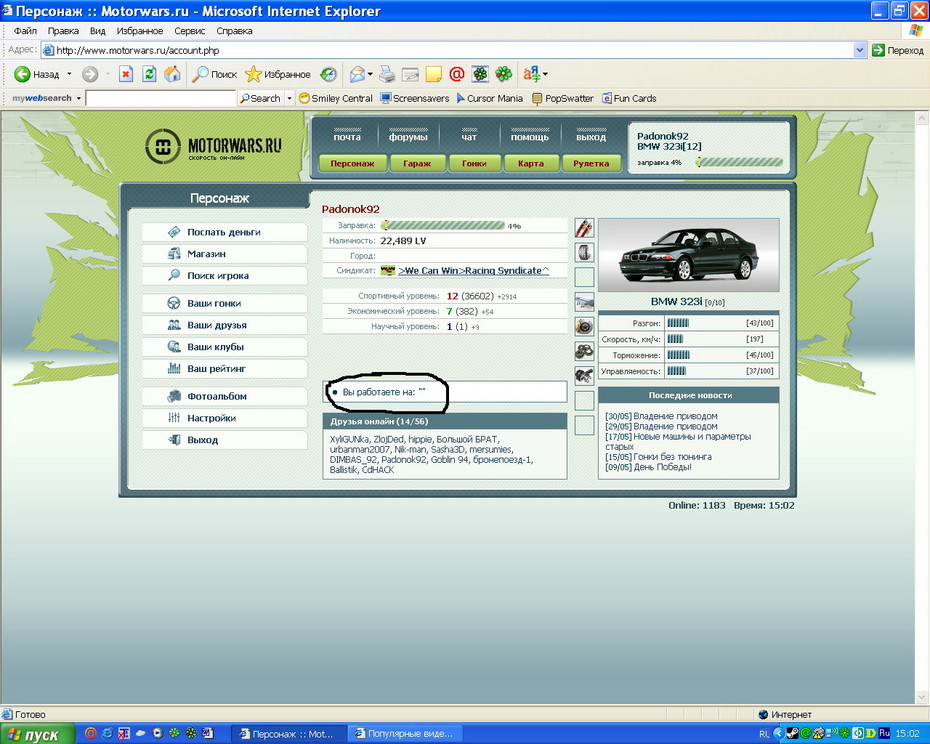The image size is (930, 744).
Task: Click the Refresh page toolbar icon
Action: (x=149, y=74)
